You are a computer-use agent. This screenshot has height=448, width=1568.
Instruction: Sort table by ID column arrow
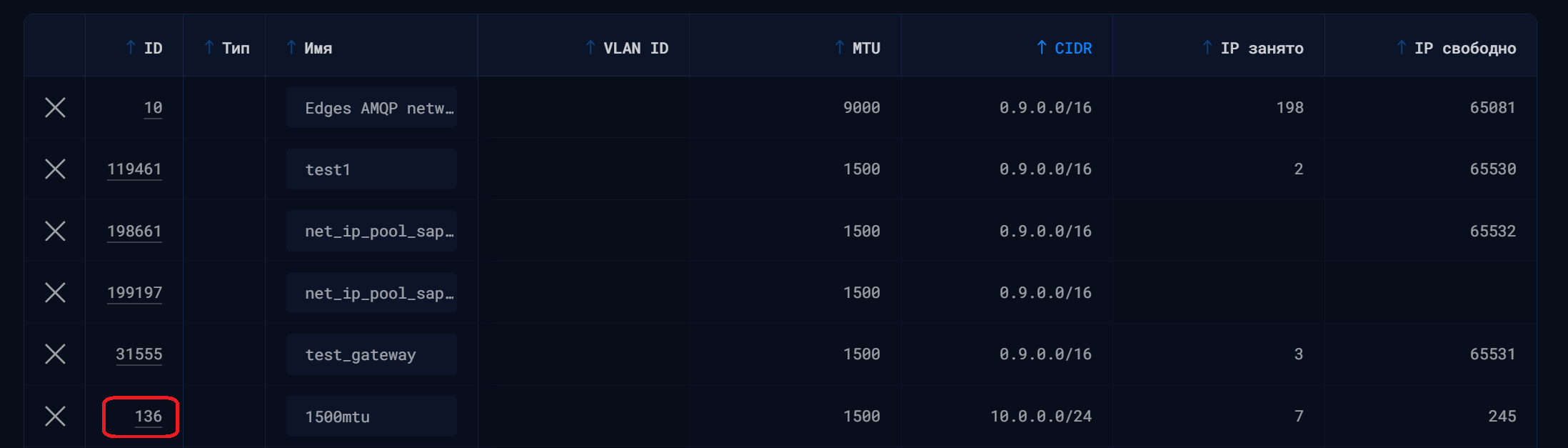point(131,48)
